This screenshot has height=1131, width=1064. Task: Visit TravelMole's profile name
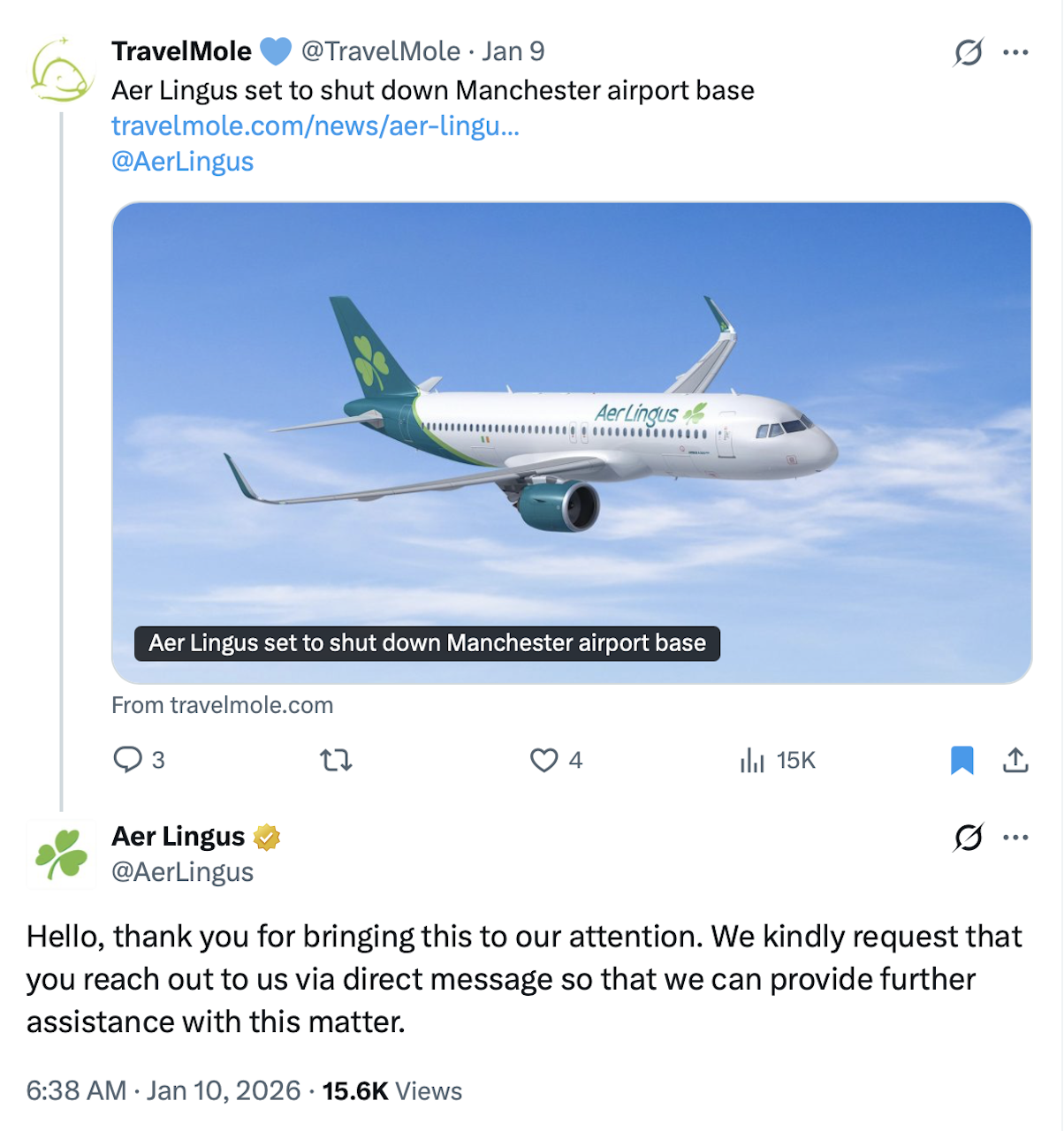click(179, 50)
